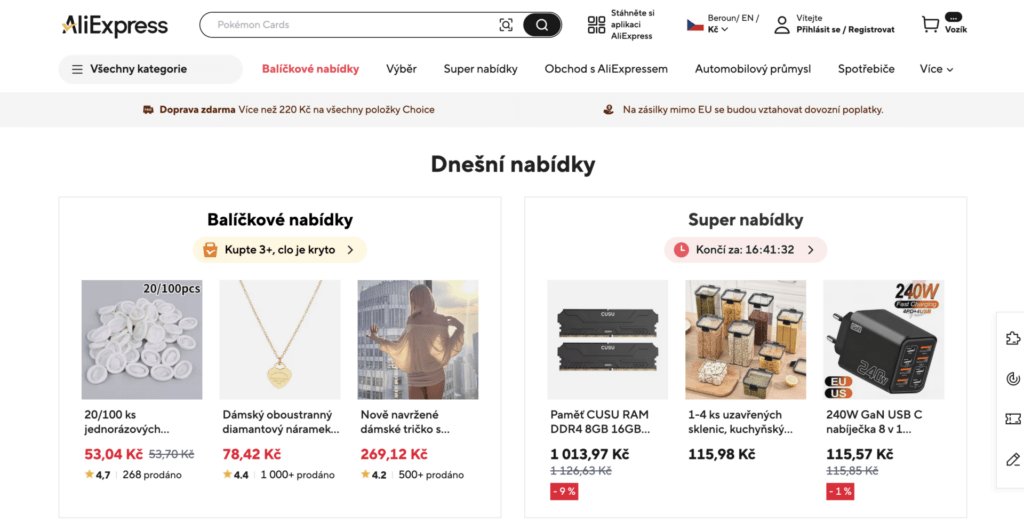
Task: Select the Spotřebiče nav item
Action: pos(866,69)
